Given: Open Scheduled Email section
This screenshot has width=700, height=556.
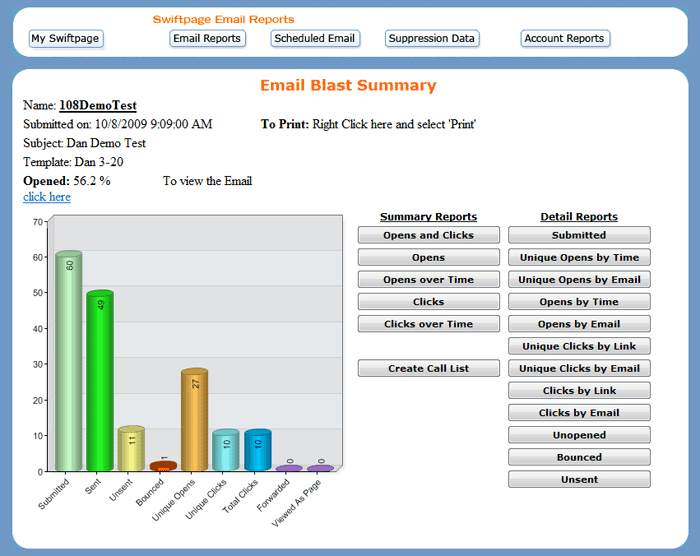Looking at the screenshot, I should pyautogui.click(x=315, y=38).
